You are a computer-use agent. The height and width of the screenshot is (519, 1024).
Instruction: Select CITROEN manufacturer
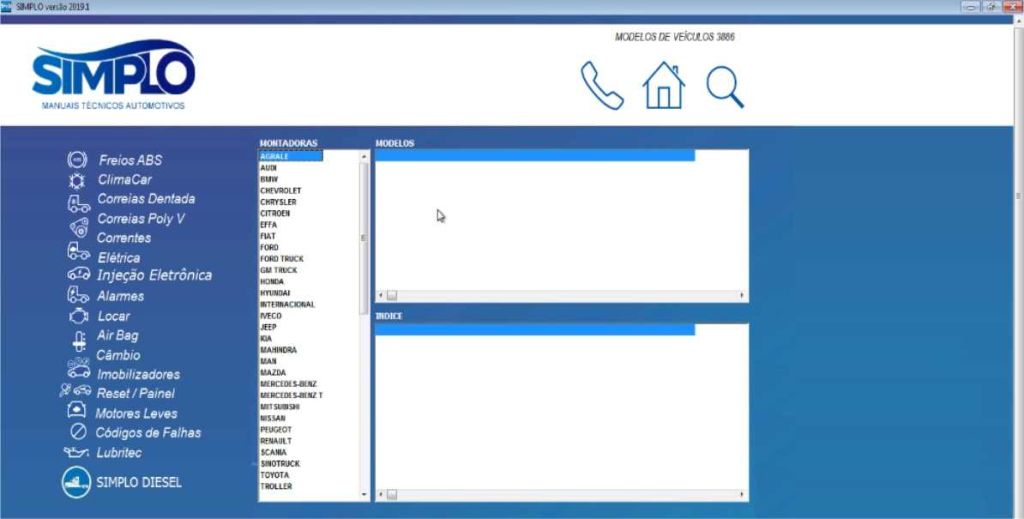pos(275,213)
